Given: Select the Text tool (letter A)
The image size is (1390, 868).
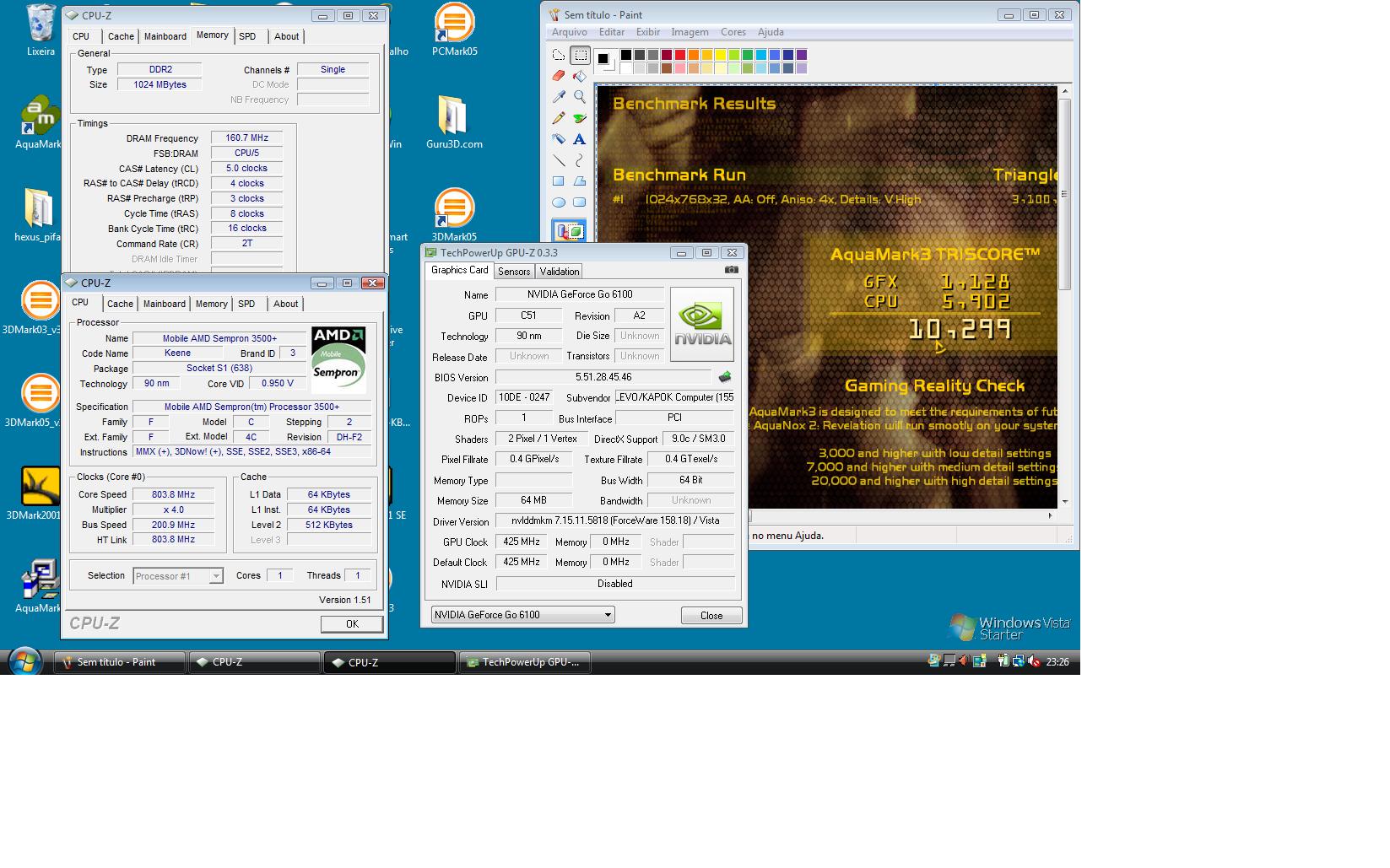Looking at the screenshot, I should coord(580,139).
